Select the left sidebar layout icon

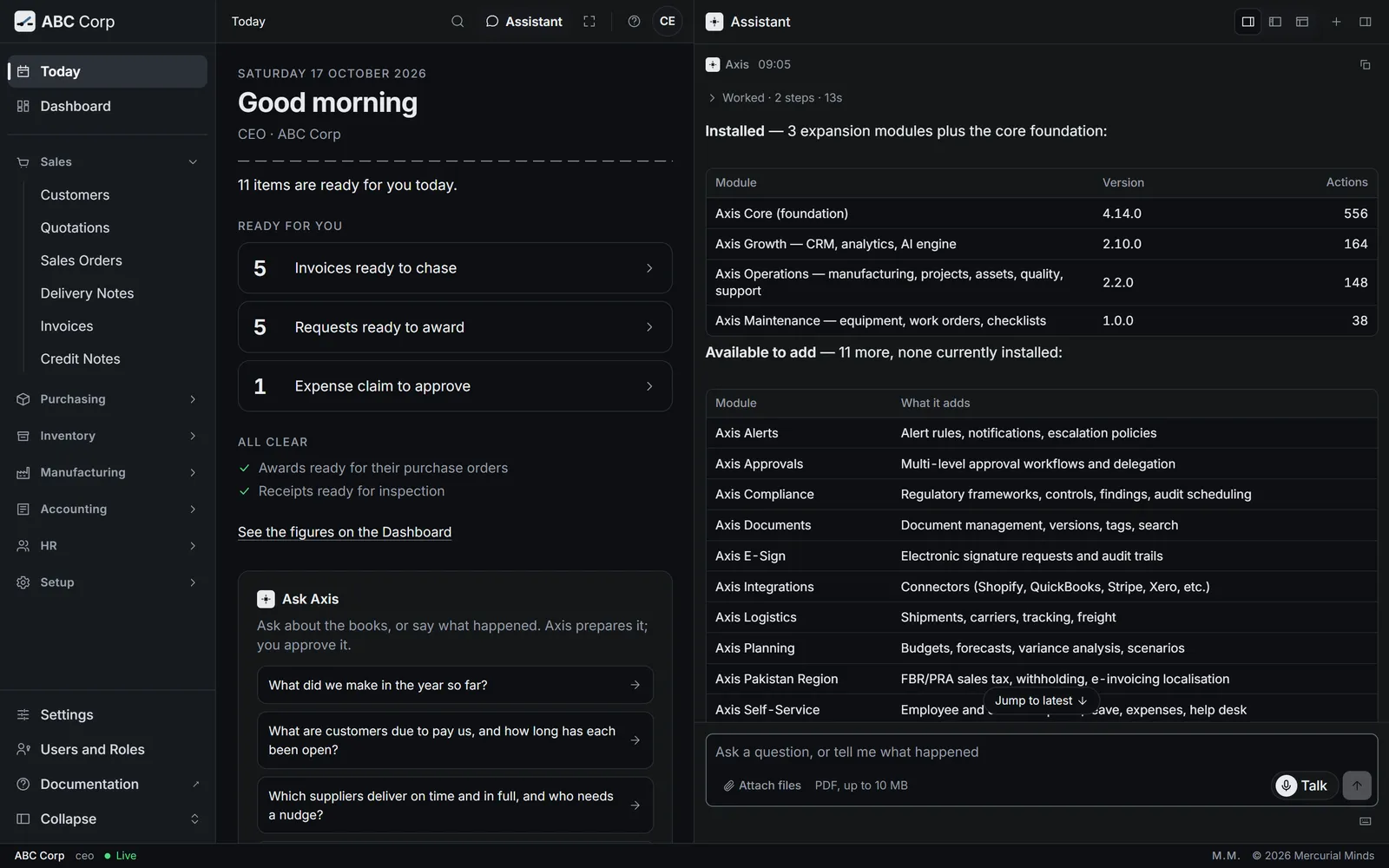tap(1274, 22)
